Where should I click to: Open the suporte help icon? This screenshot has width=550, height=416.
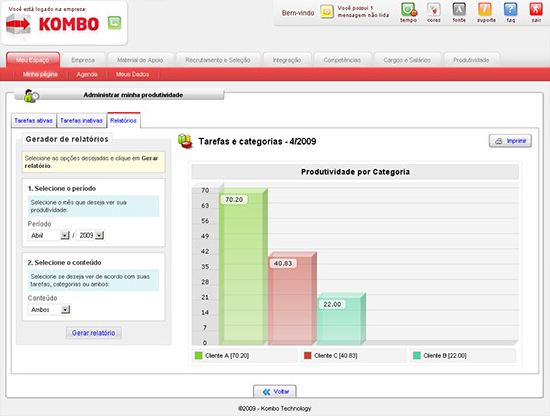pyautogui.click(x=485, y=9)
